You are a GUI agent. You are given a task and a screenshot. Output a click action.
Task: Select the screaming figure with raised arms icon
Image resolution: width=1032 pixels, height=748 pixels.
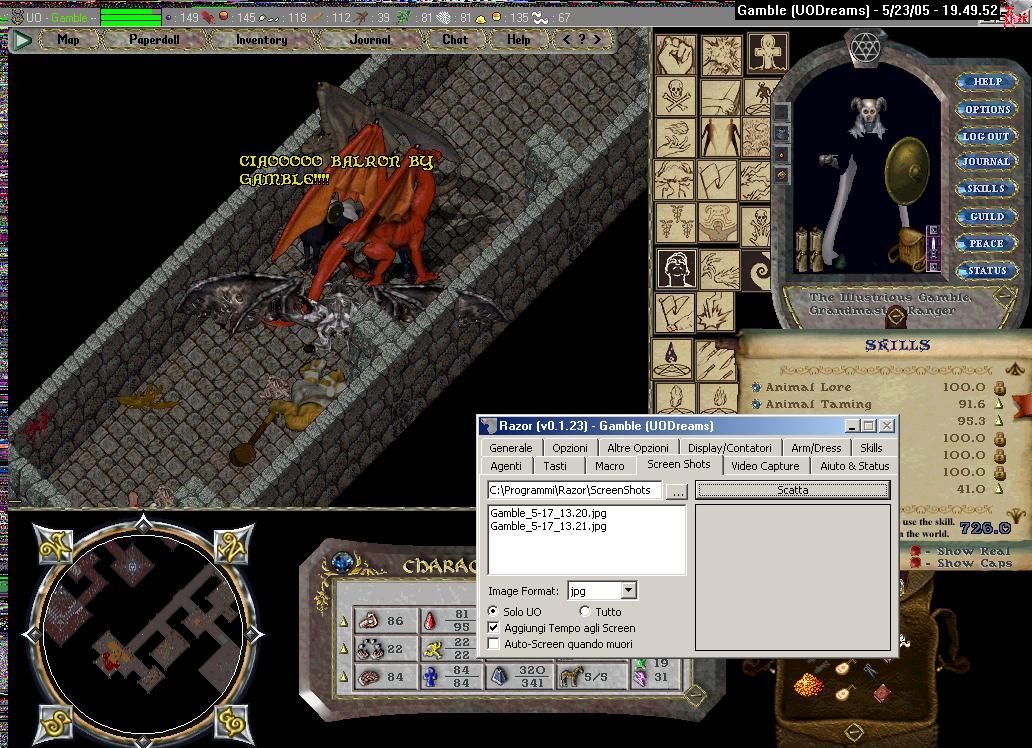[x=719, y=223]
